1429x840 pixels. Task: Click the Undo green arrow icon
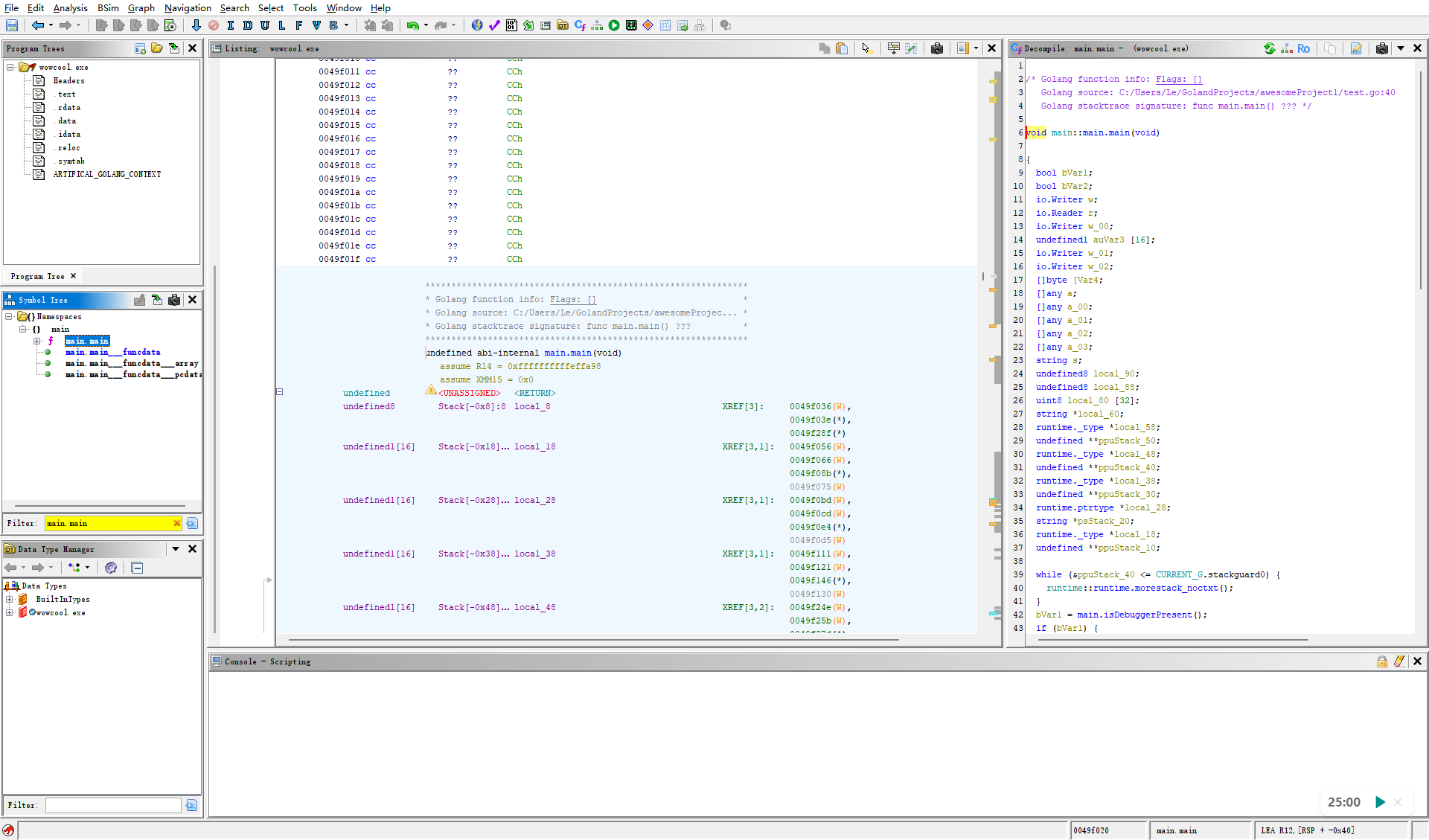tap(412, 25)
